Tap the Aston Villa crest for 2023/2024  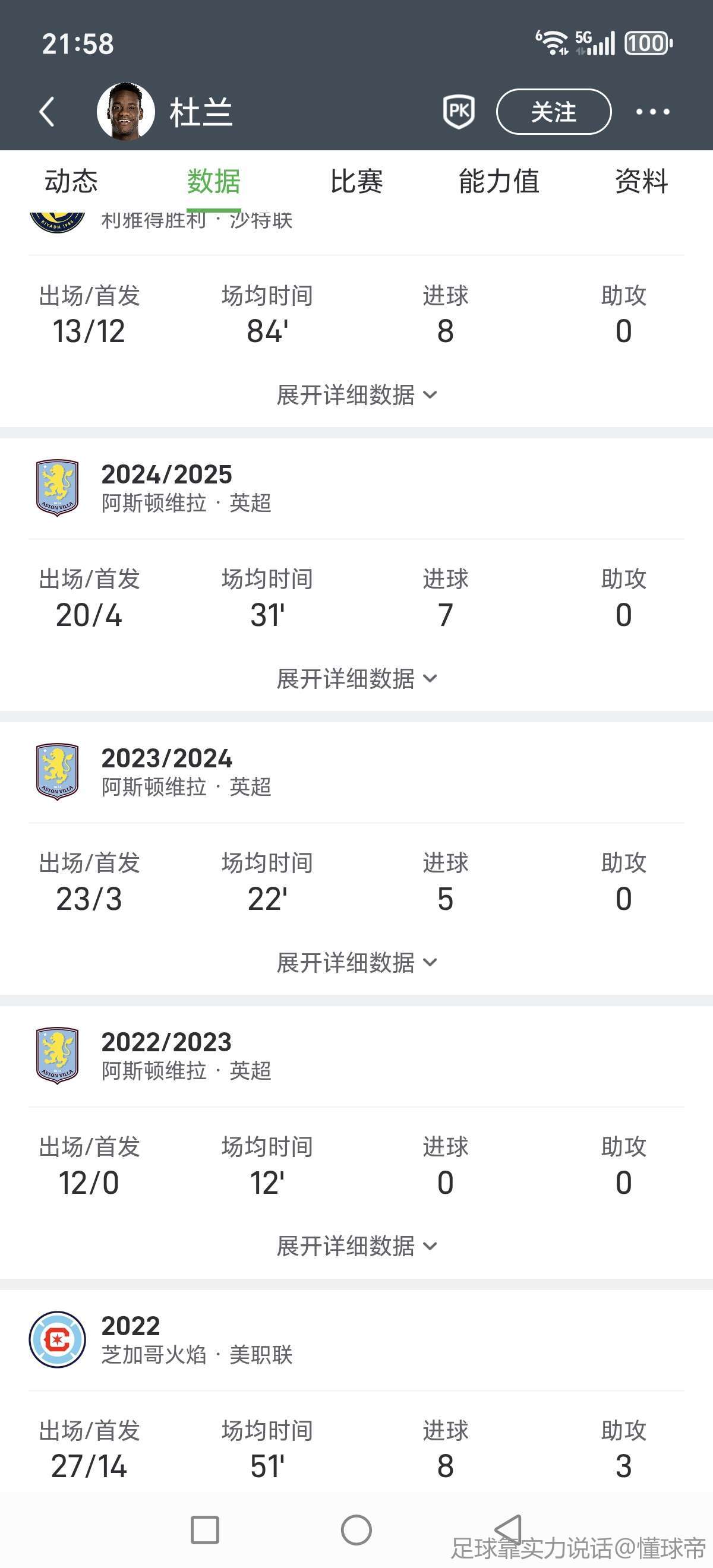coord(57,771)
